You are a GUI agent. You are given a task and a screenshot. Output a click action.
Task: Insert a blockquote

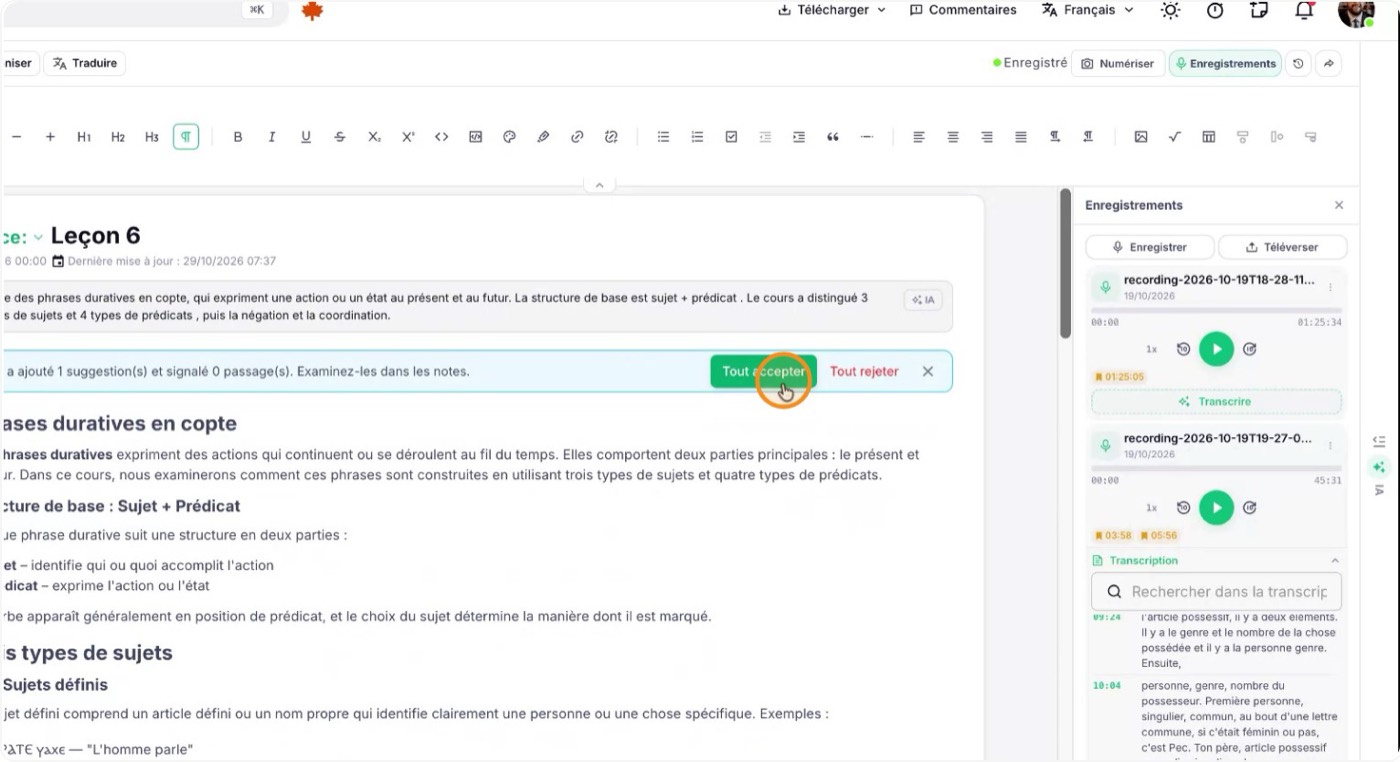click(x=832, y=137)
